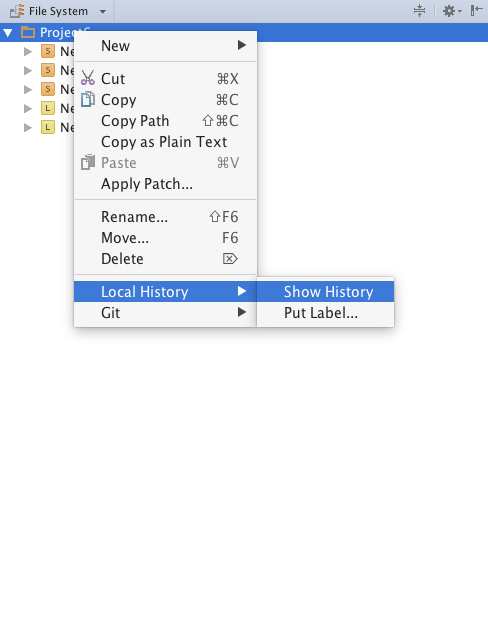Click the File System view icon
This screenshot has width=488, height=618.
point(17,11)
